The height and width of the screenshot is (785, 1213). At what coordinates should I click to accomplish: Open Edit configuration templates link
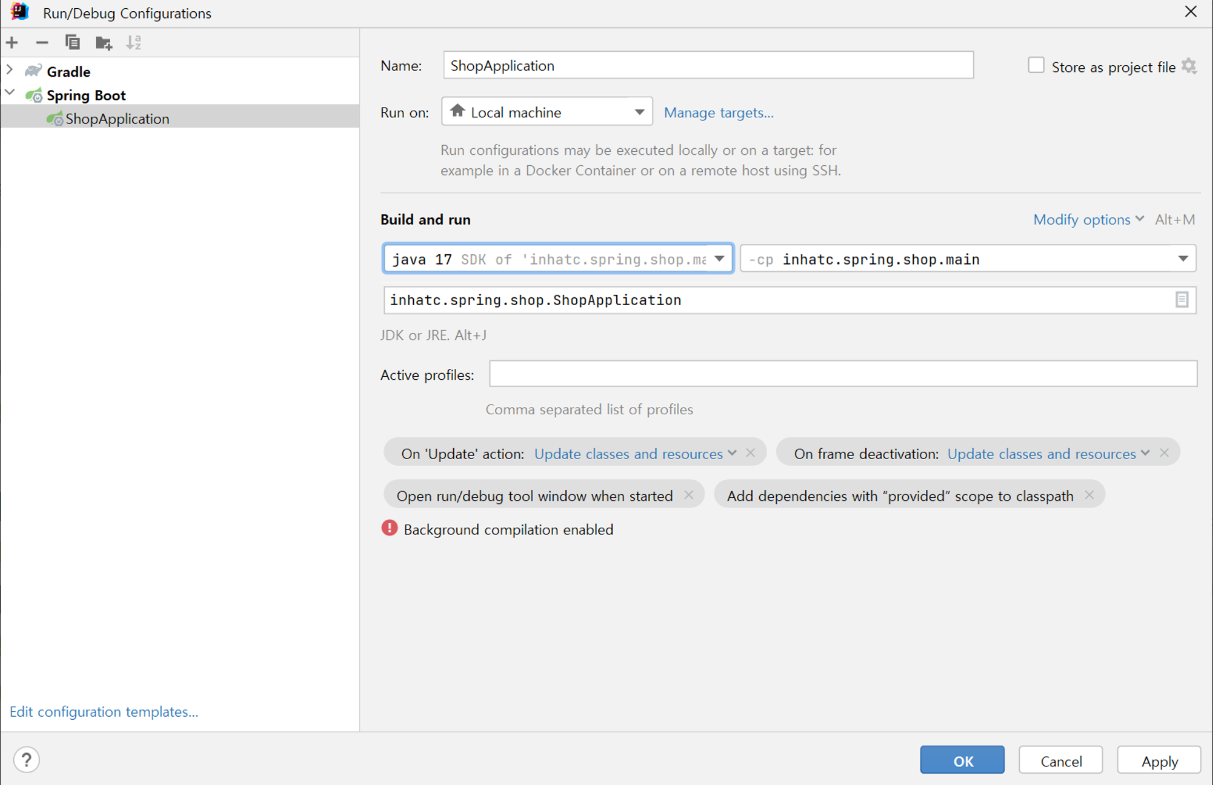(x=104, y=711)
